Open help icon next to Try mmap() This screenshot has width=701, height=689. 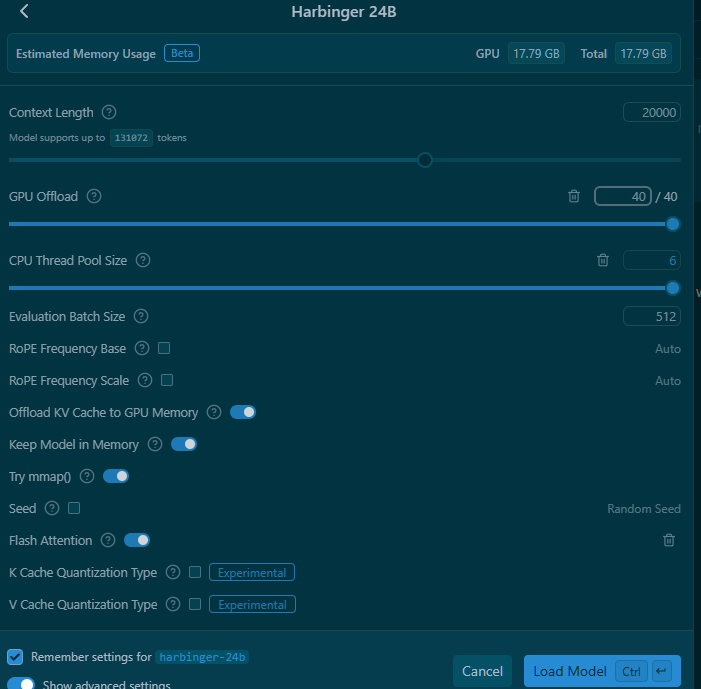pyautogui.click(x=87, y=477)
